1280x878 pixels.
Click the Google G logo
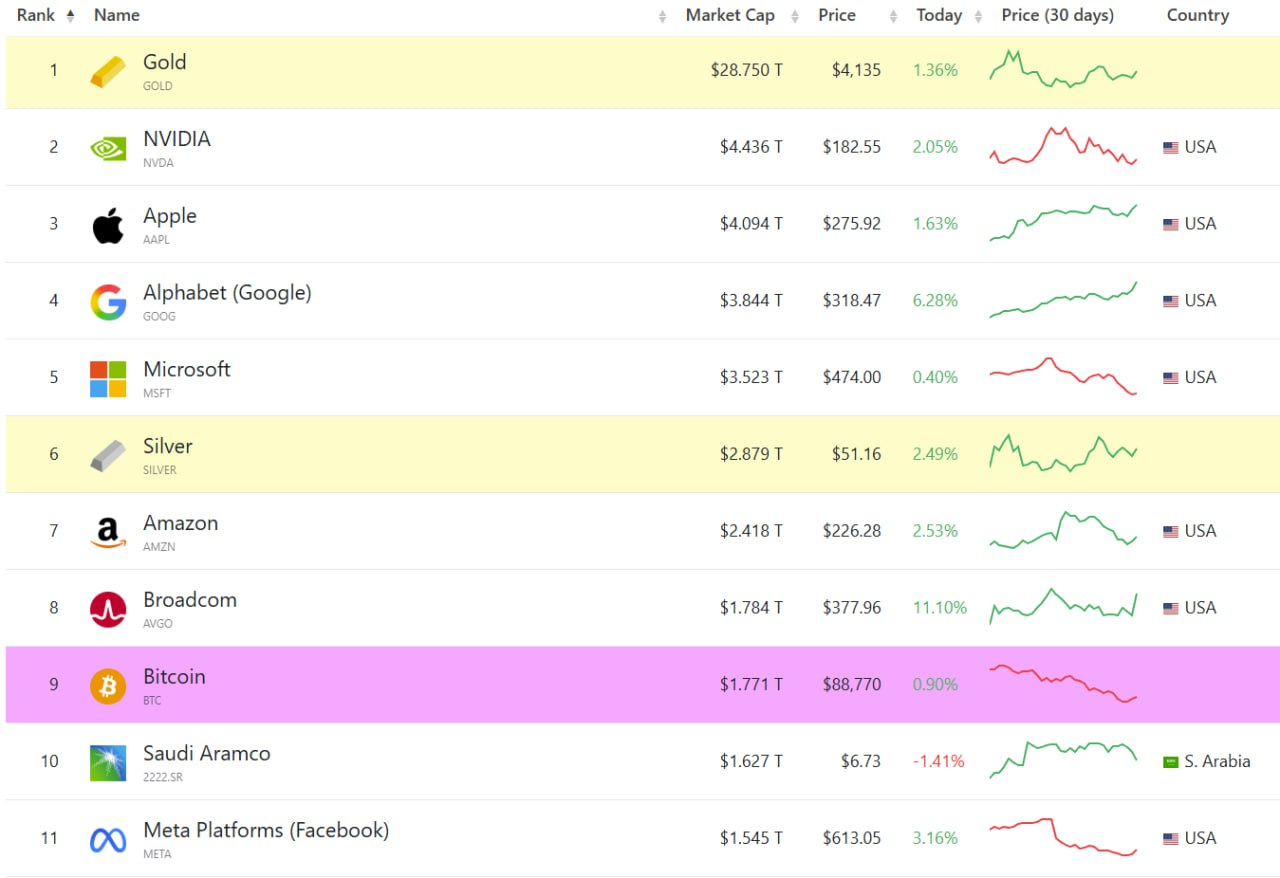tap(108, 302)
